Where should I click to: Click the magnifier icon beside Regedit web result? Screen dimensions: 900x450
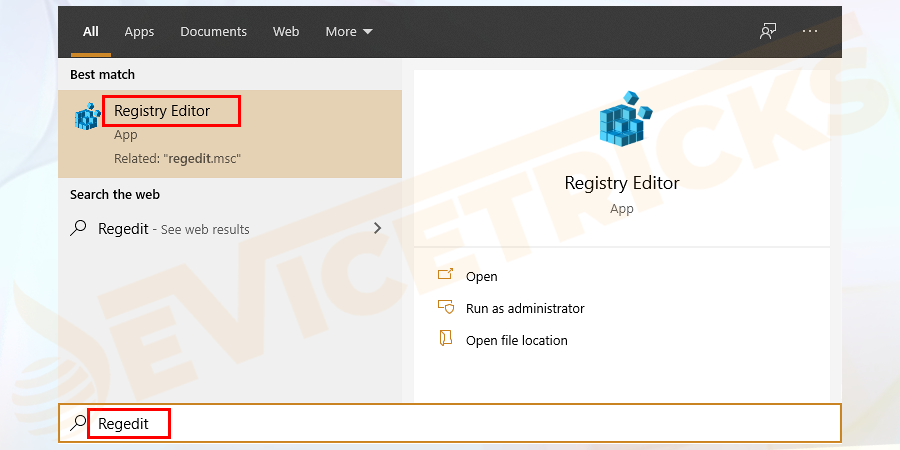pyautogui.click(x=78, y=228)
